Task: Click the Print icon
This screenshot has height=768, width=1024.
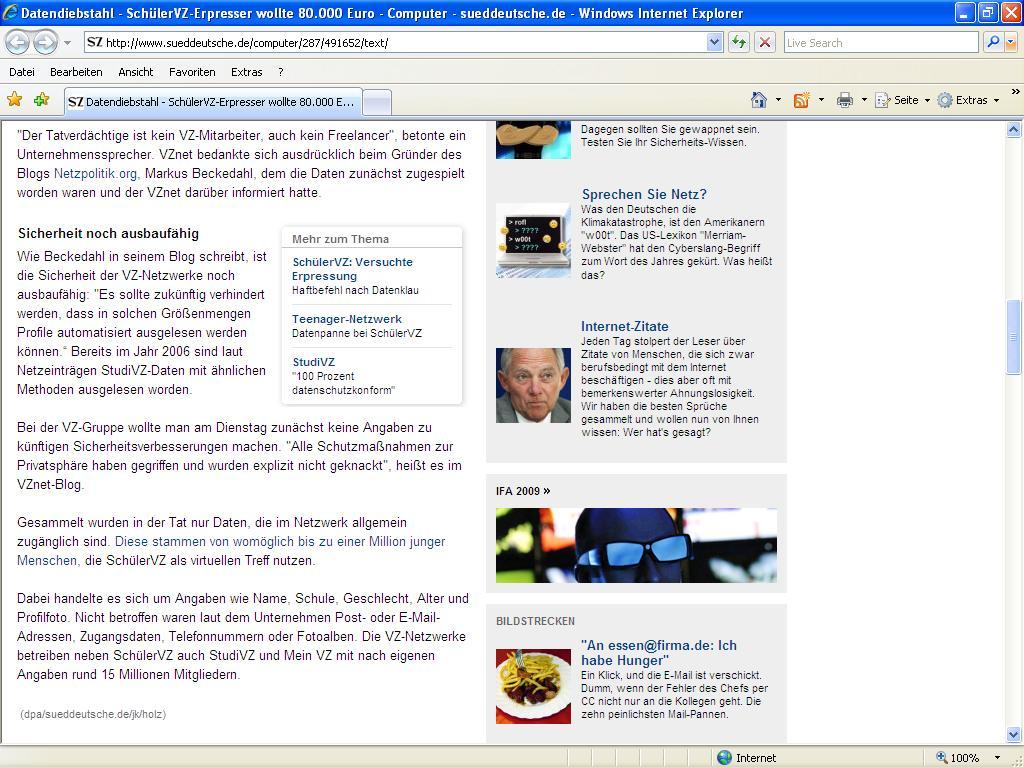Action: (x=845, y=100)
